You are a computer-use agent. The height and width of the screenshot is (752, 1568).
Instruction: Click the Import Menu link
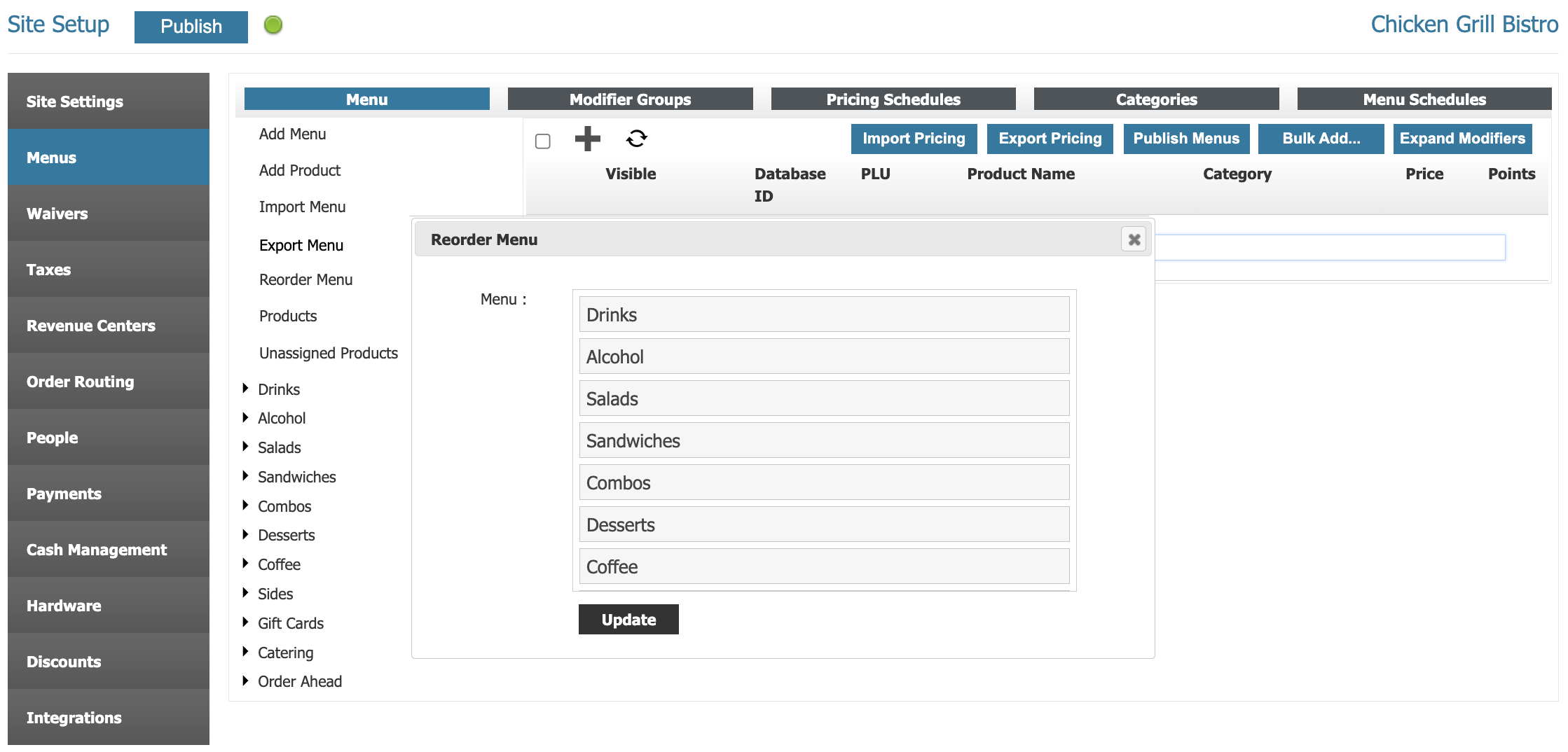pos(302,207)
